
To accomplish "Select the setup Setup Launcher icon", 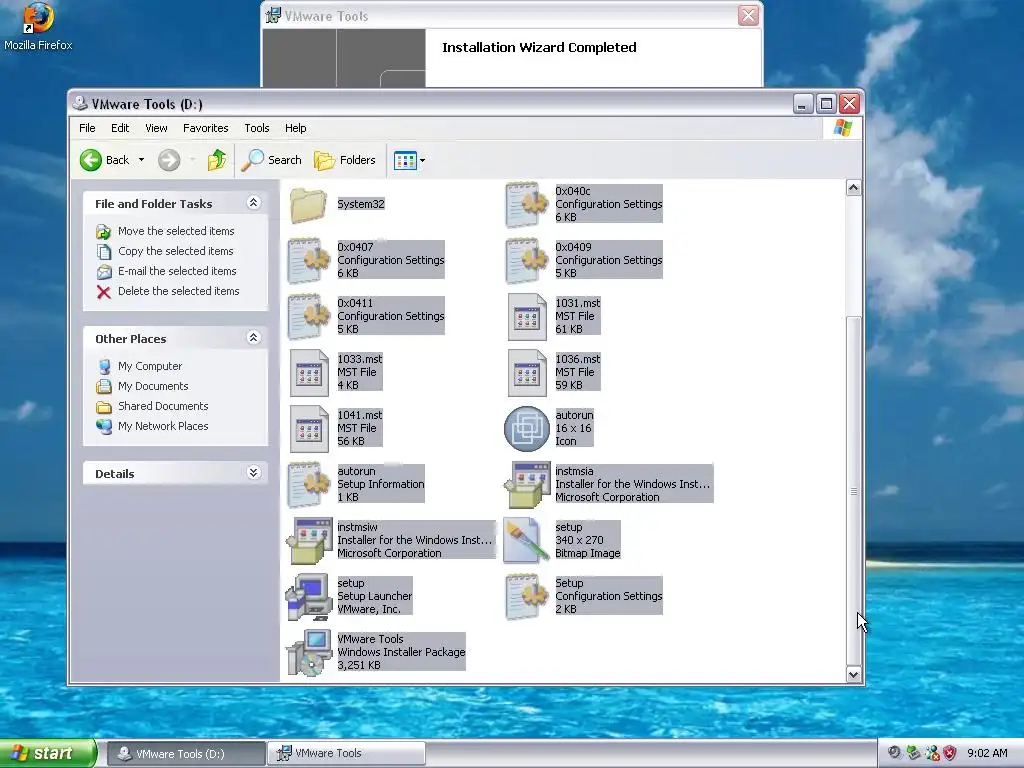I will (309, 597).
